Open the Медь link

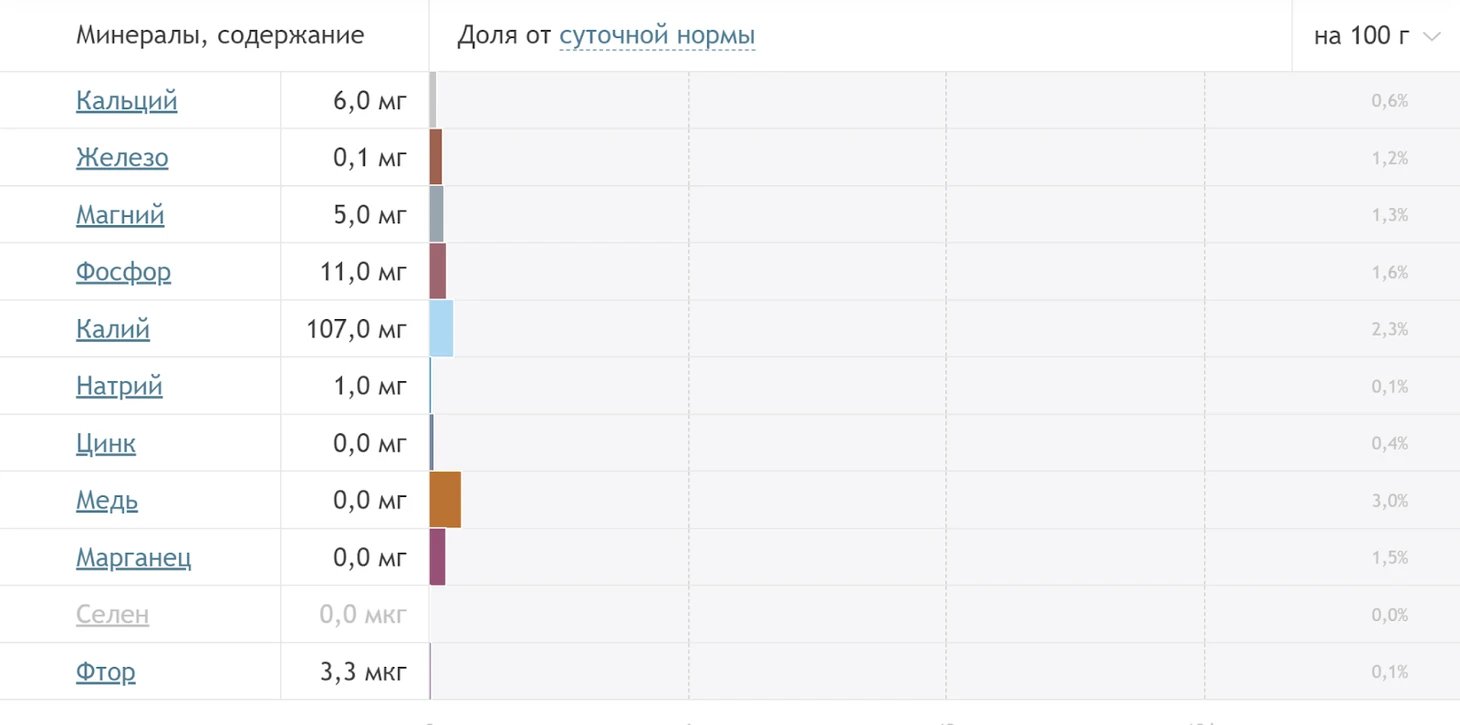click(x=107, y=500)
